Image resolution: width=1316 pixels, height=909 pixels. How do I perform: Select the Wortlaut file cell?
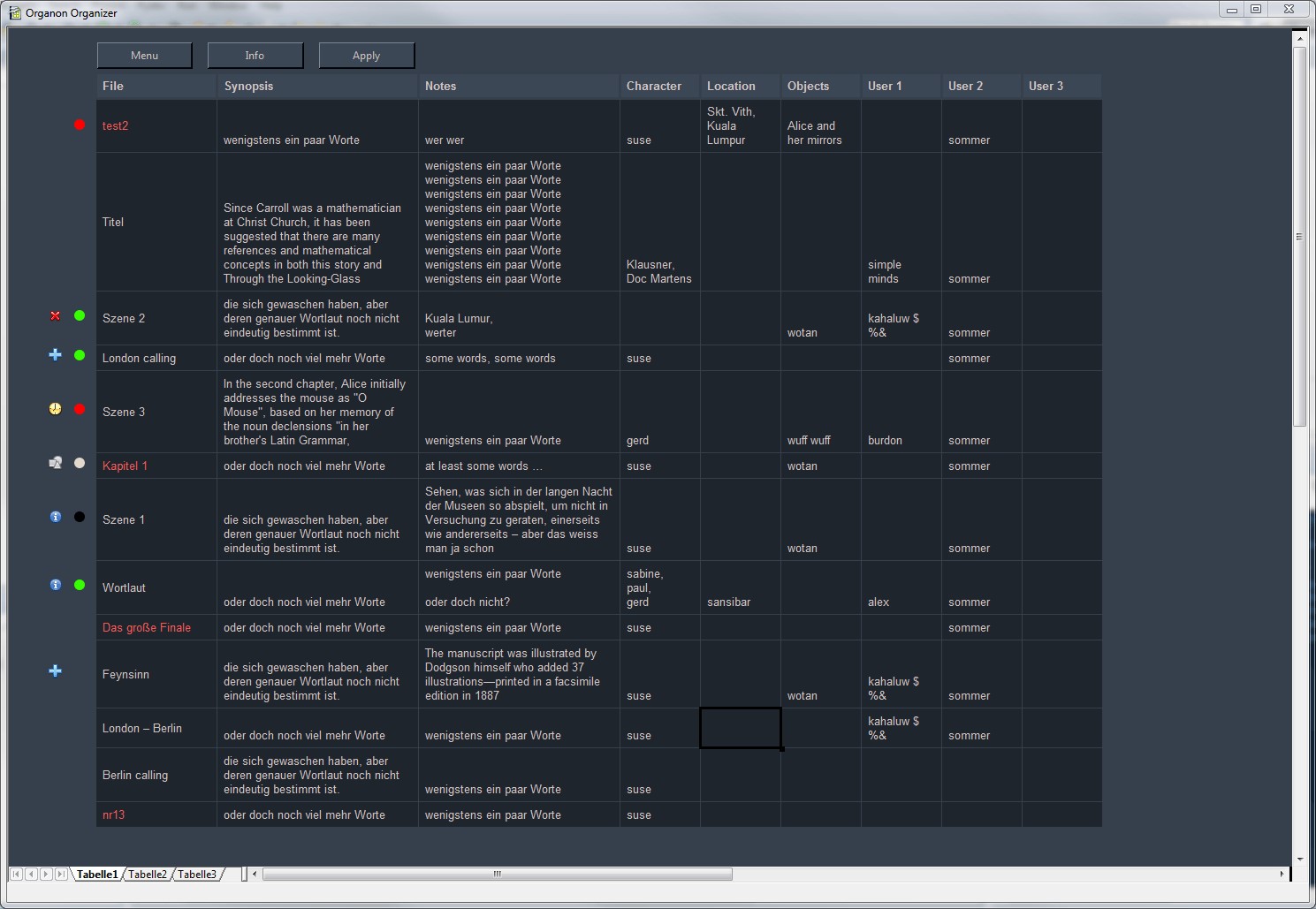(156, 587)
